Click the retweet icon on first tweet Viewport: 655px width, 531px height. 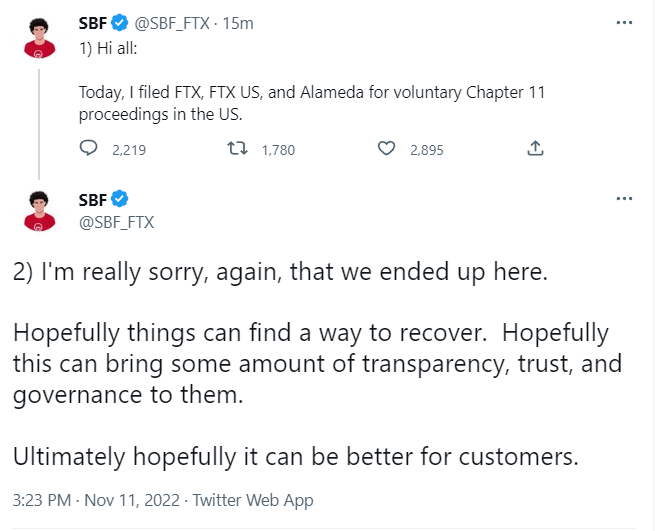(x=238, y=149)
